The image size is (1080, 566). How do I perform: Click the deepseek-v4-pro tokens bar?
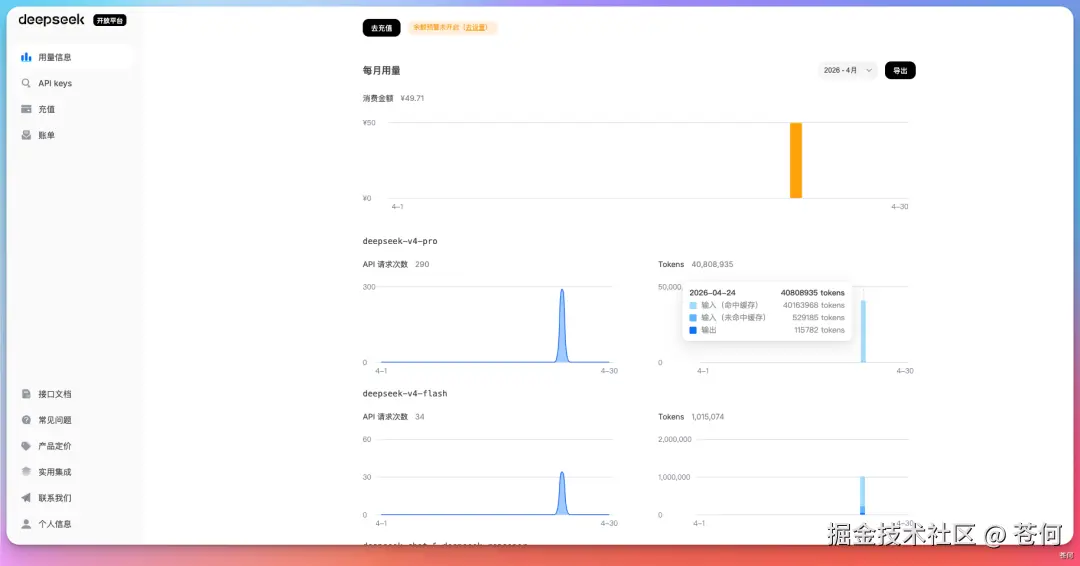863,331
